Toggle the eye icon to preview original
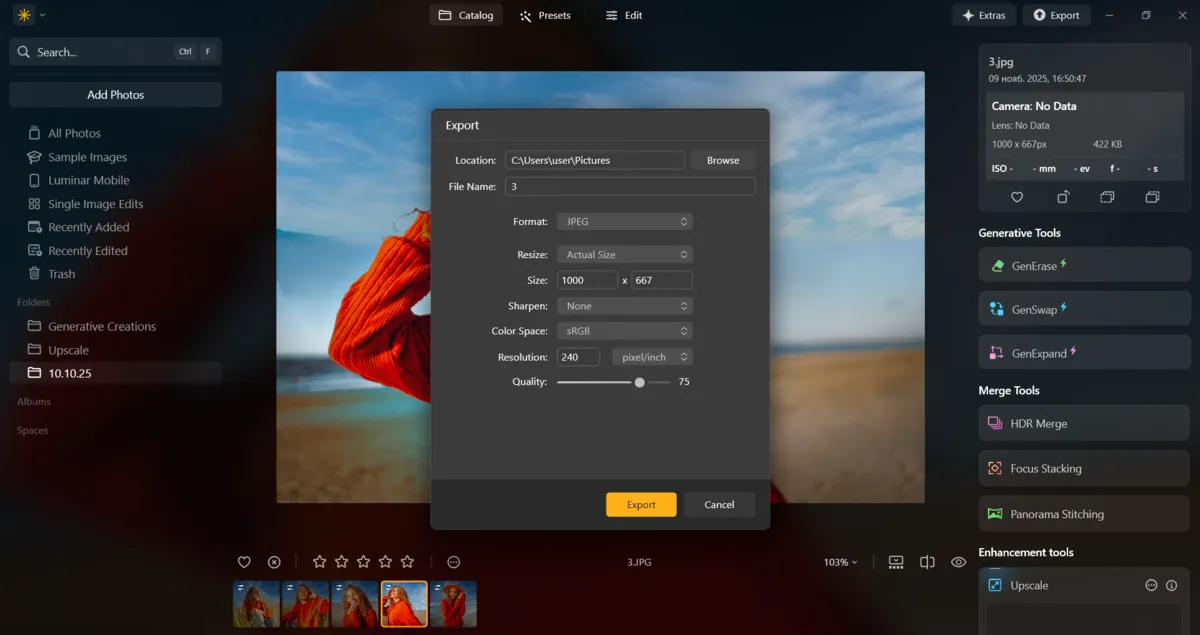 pyautogui.click(x=958, y=562)
